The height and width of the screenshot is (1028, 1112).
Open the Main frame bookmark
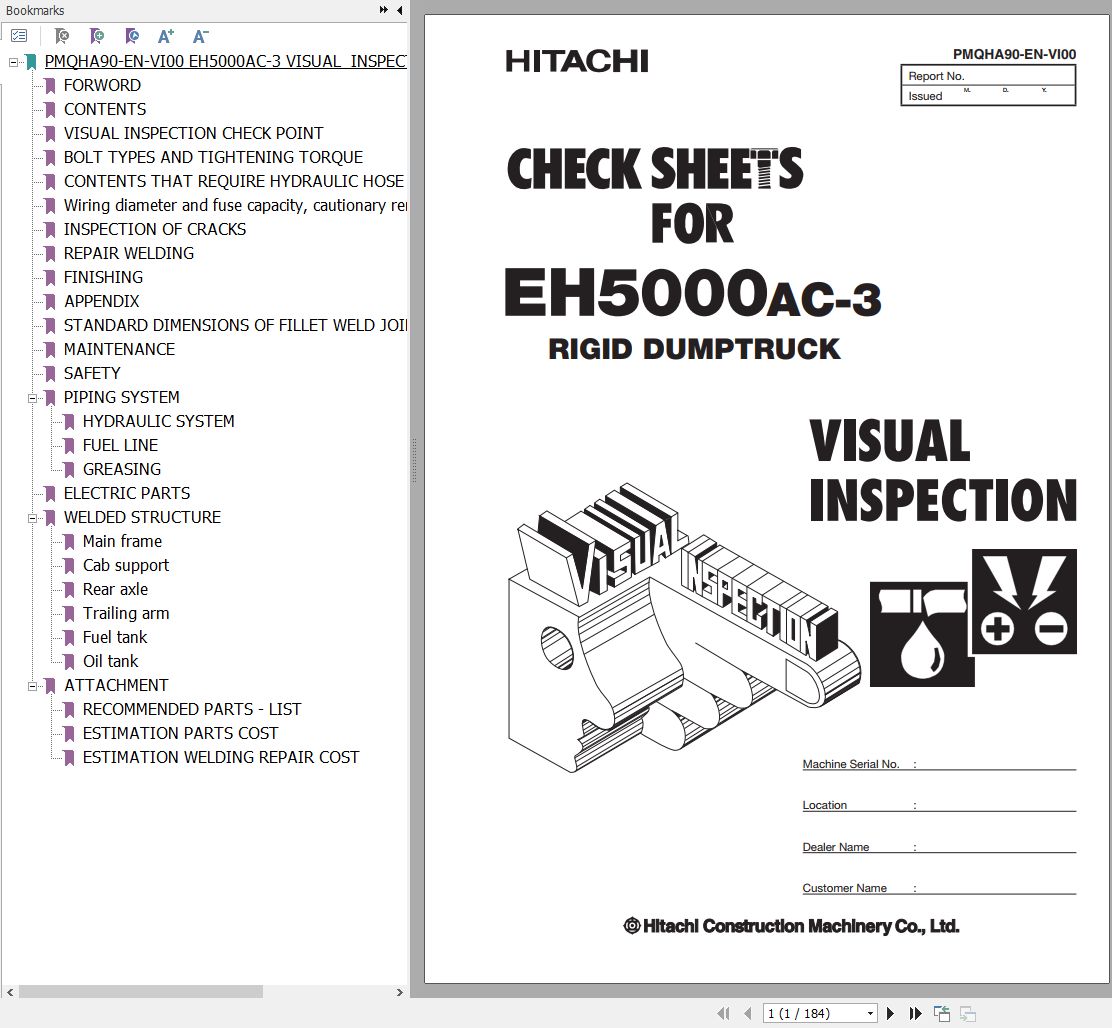pos(122,542)
